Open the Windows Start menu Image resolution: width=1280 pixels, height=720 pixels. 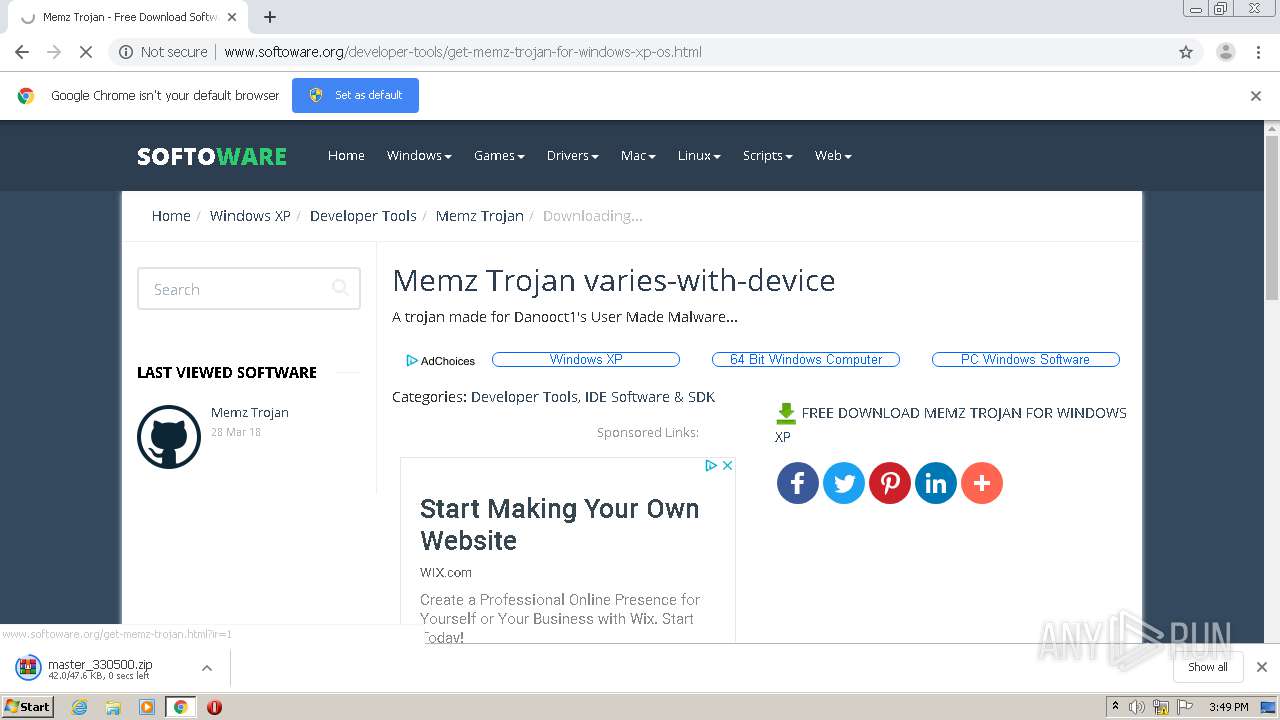click(x=28, y=706)
